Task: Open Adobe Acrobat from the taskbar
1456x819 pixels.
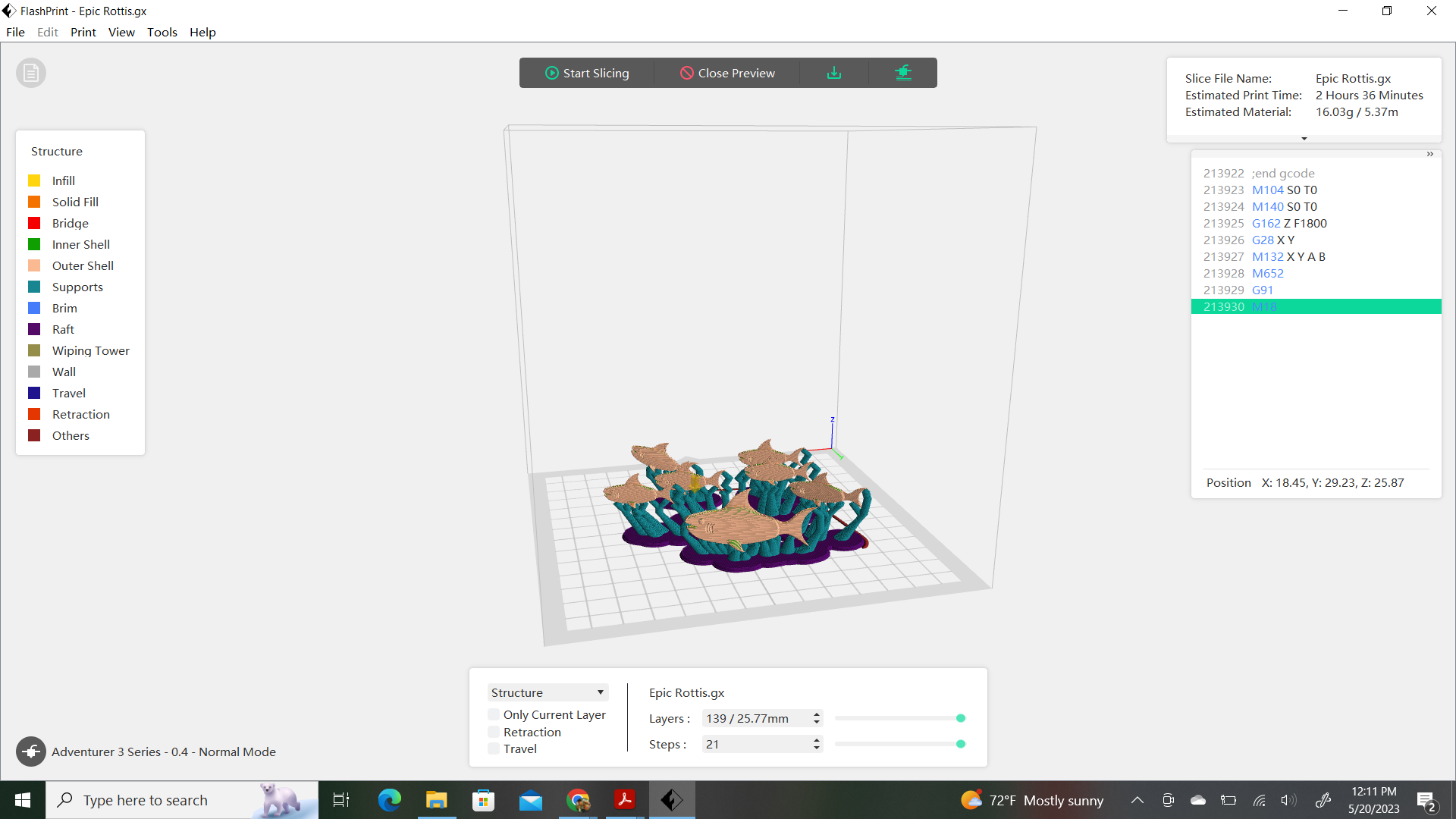Action: pos(625,800)
